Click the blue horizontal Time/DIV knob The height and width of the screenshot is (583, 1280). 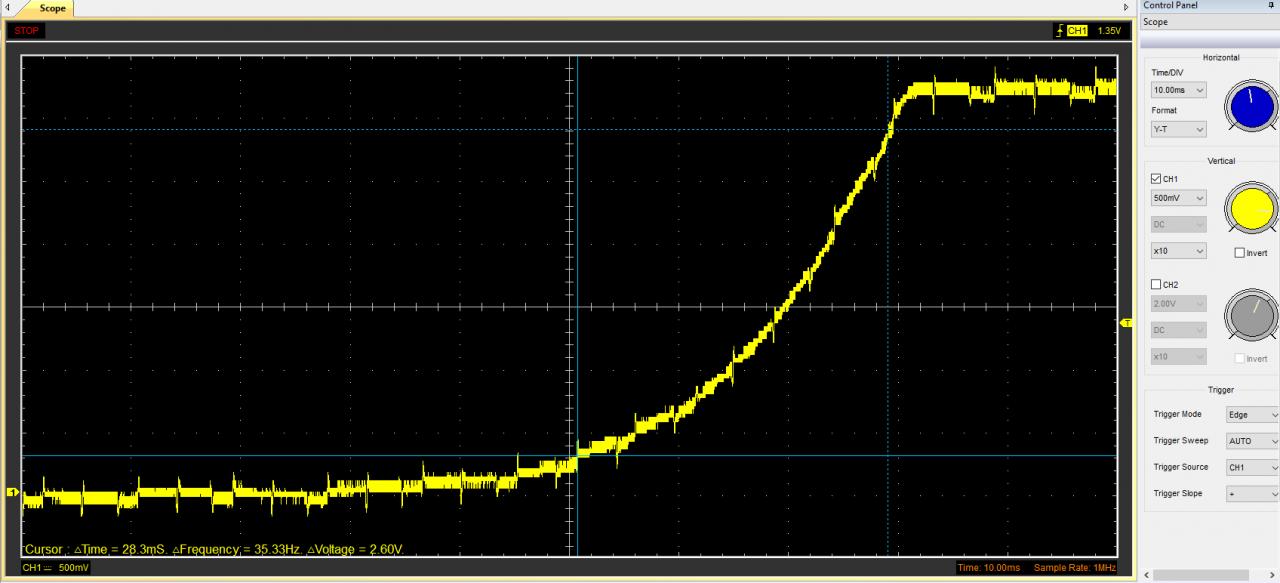pos(1253,108)
